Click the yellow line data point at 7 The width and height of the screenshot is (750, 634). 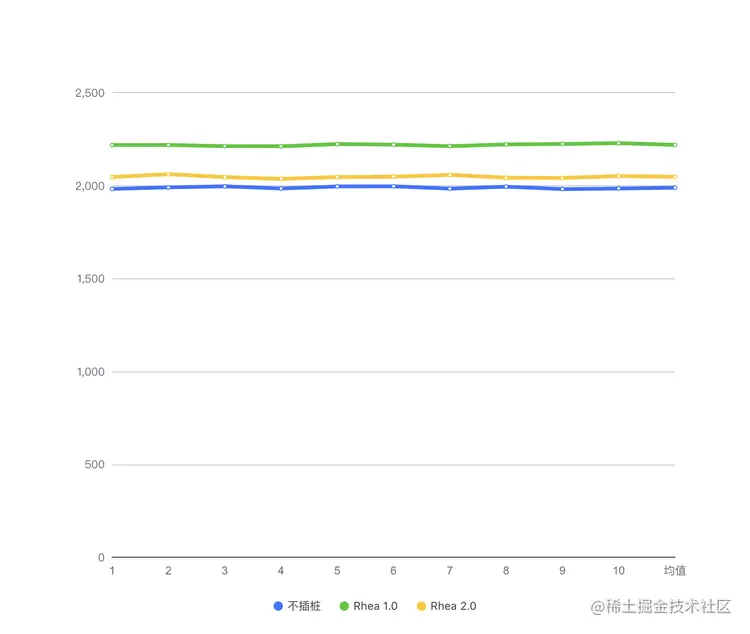pyautogui.click(x=450, y=175)
